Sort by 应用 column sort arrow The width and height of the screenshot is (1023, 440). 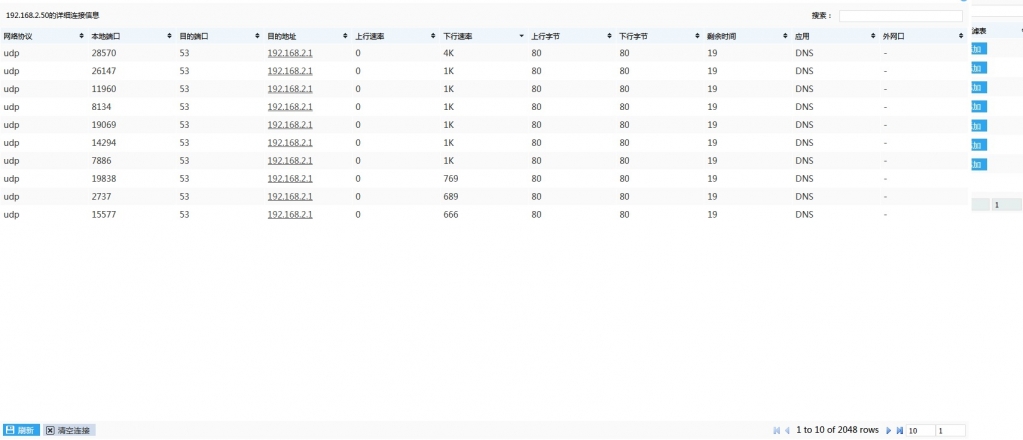tap(873, 37)
